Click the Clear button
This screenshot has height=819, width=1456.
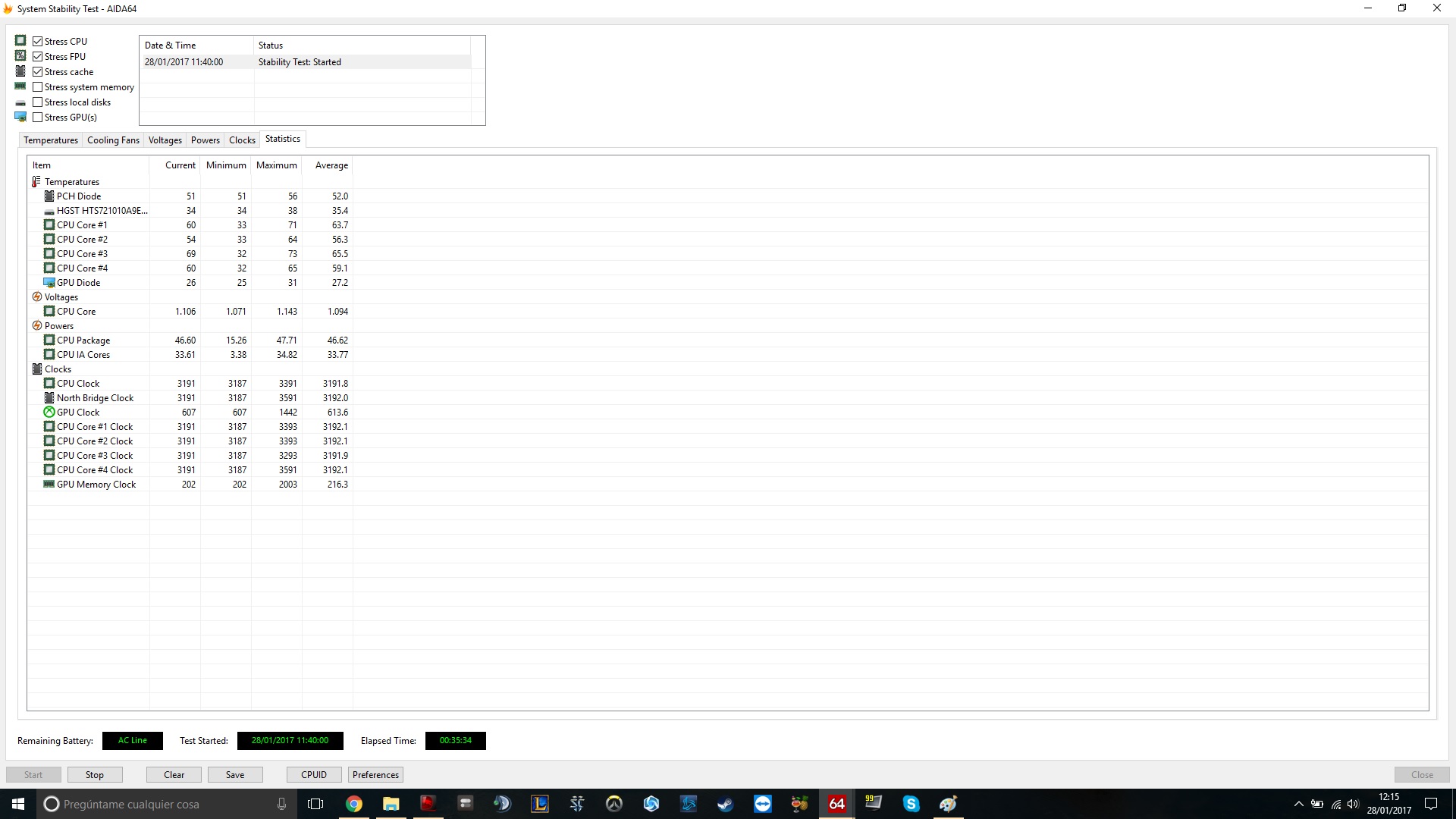point(174,774)
